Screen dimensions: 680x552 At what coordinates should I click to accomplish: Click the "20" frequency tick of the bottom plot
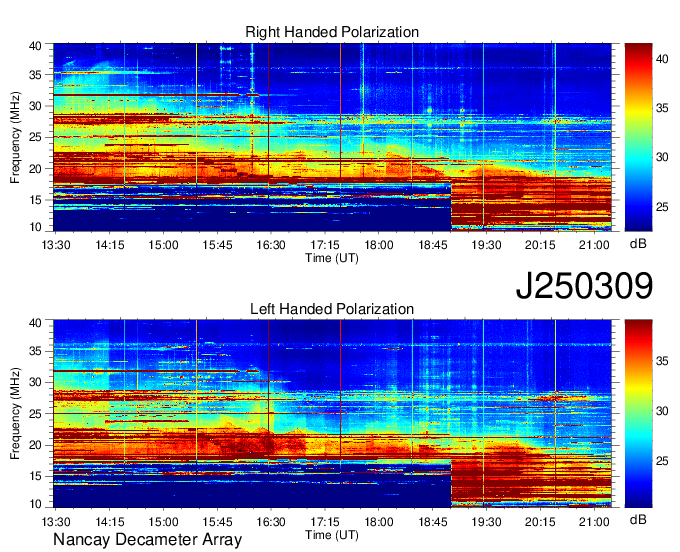point(35,445)
